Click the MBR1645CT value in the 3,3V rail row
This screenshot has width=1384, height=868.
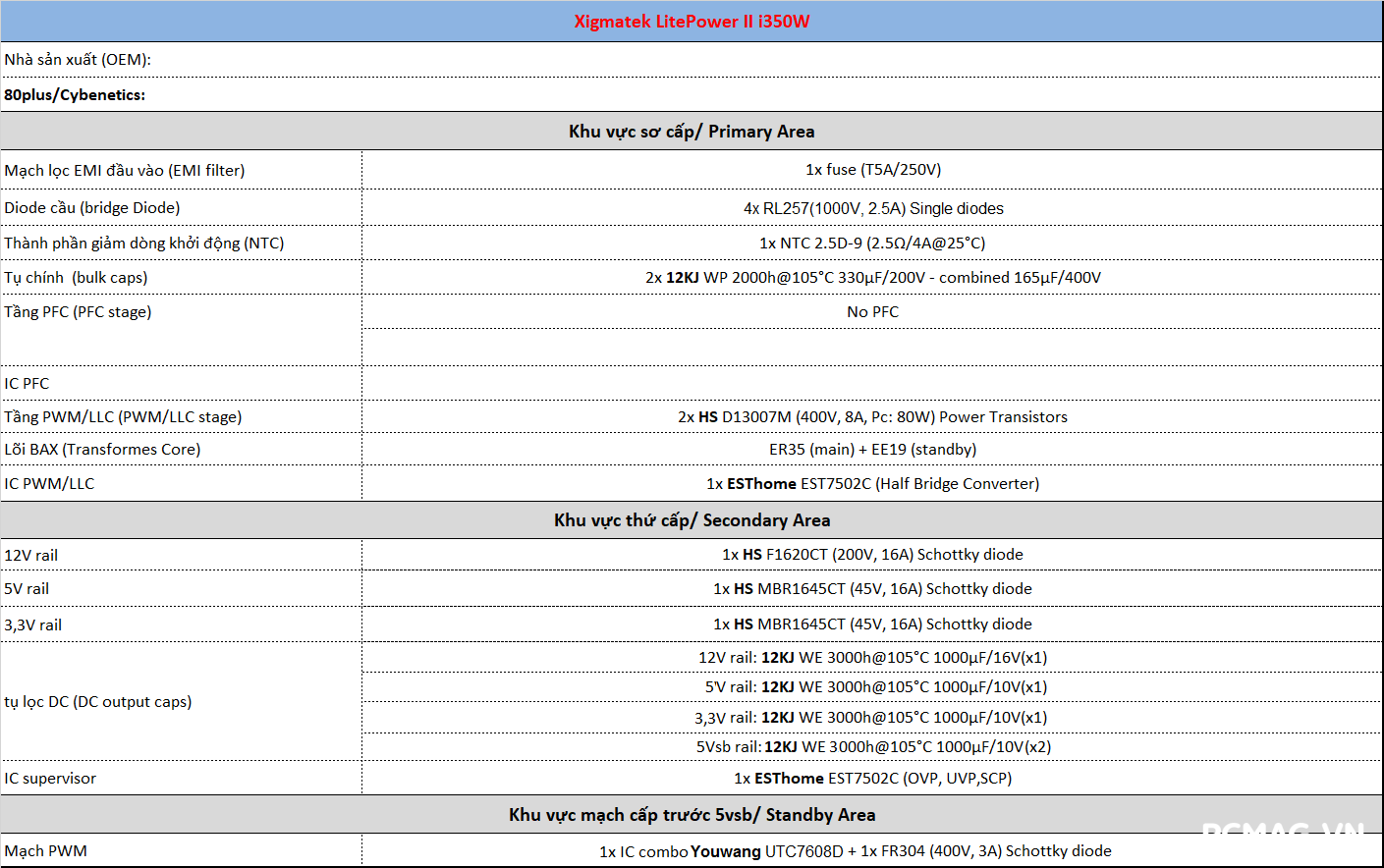(x=872, y=624)
